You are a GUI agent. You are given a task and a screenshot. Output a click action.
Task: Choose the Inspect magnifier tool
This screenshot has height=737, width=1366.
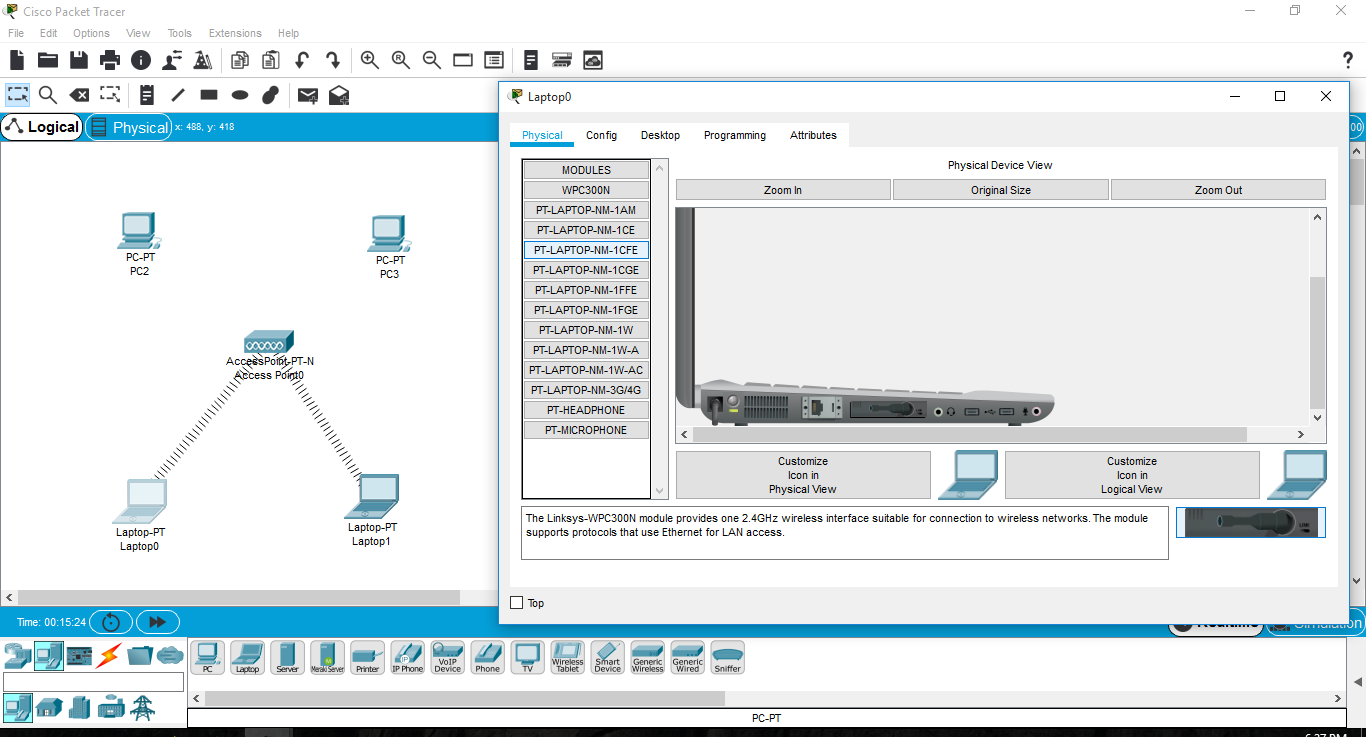tap(47, 95)
